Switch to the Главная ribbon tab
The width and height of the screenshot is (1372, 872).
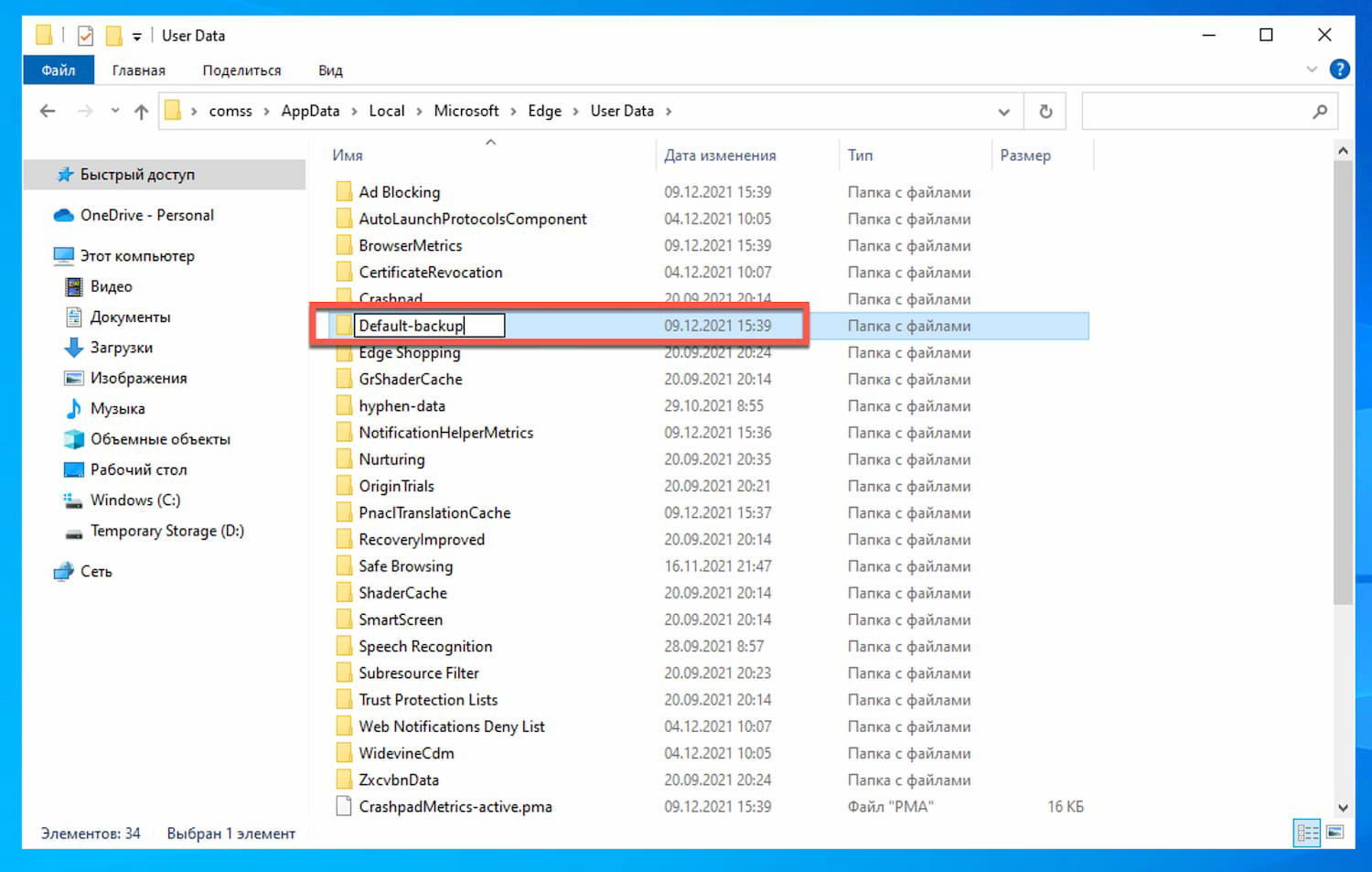point(139,70)
